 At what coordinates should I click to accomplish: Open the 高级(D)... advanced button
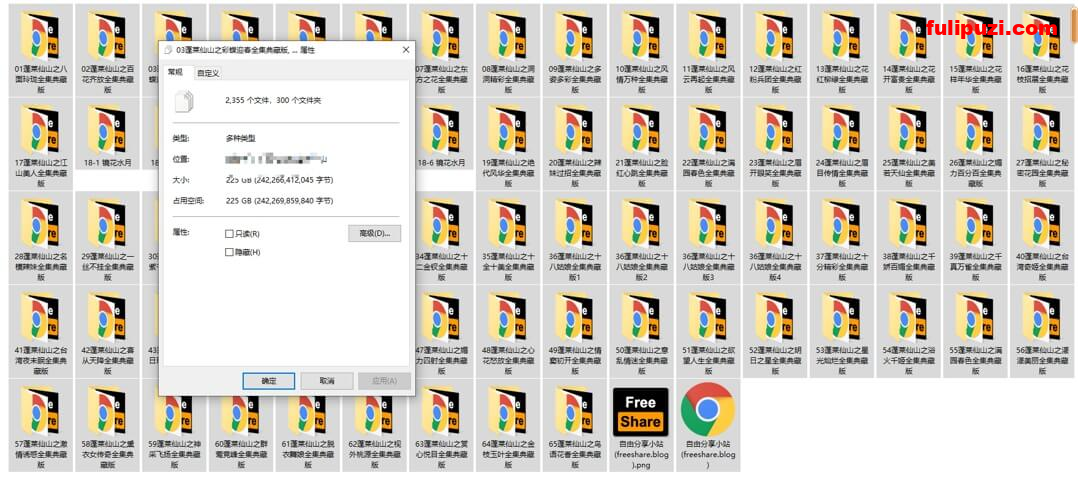tap(374, 233)
